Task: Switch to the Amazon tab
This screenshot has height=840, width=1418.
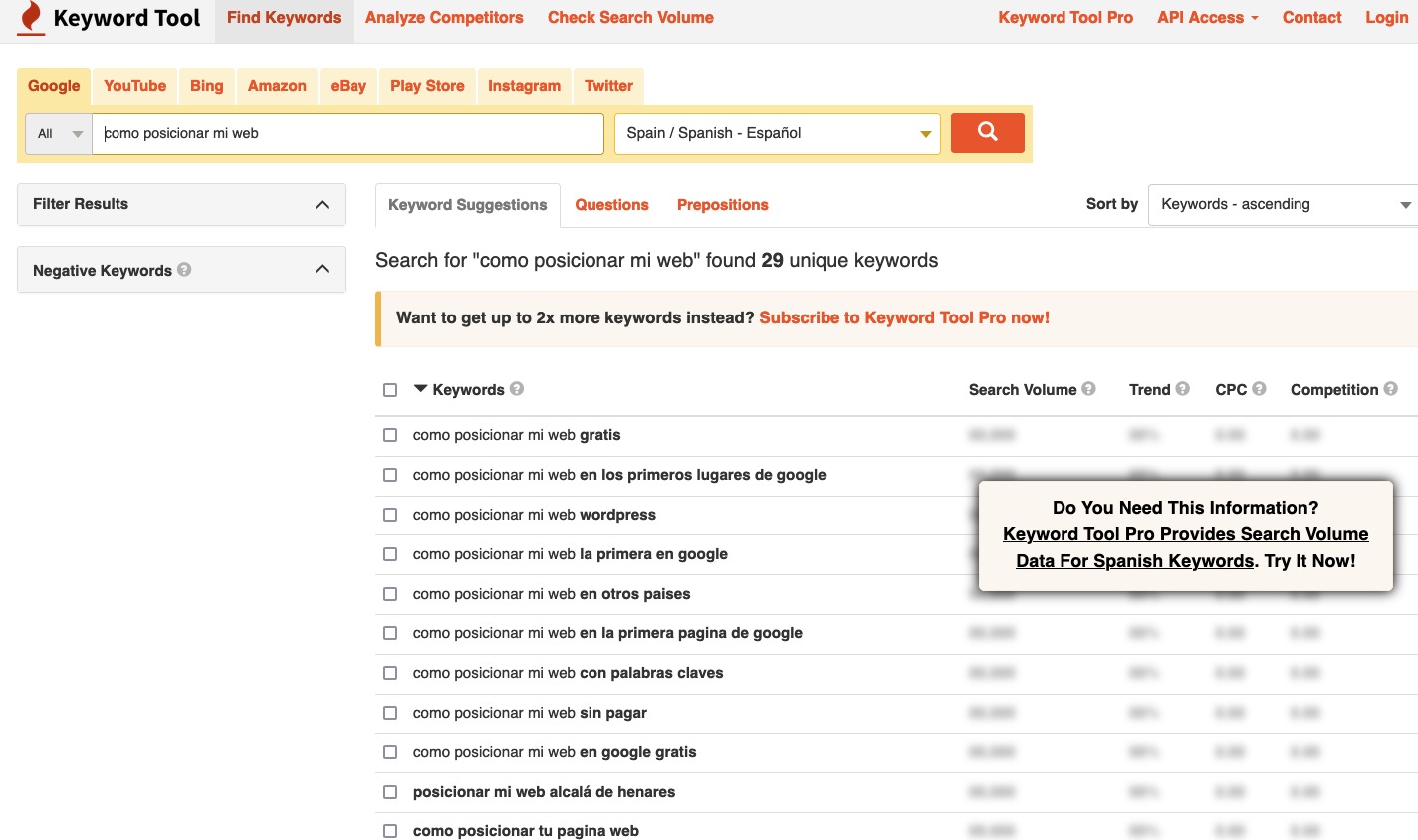Action: click(x=277, y=86)
